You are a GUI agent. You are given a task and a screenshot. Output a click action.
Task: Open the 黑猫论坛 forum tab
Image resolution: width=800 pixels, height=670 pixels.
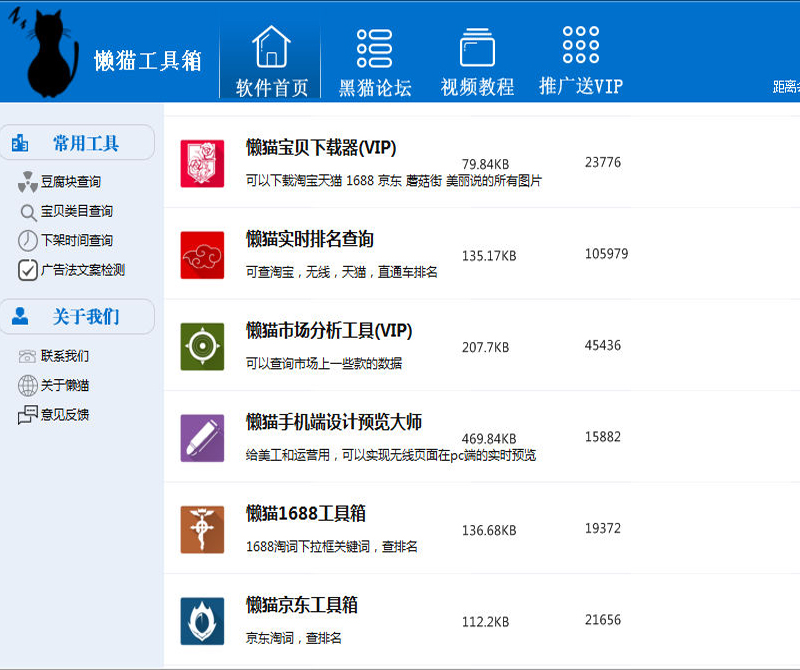[374, 60]
